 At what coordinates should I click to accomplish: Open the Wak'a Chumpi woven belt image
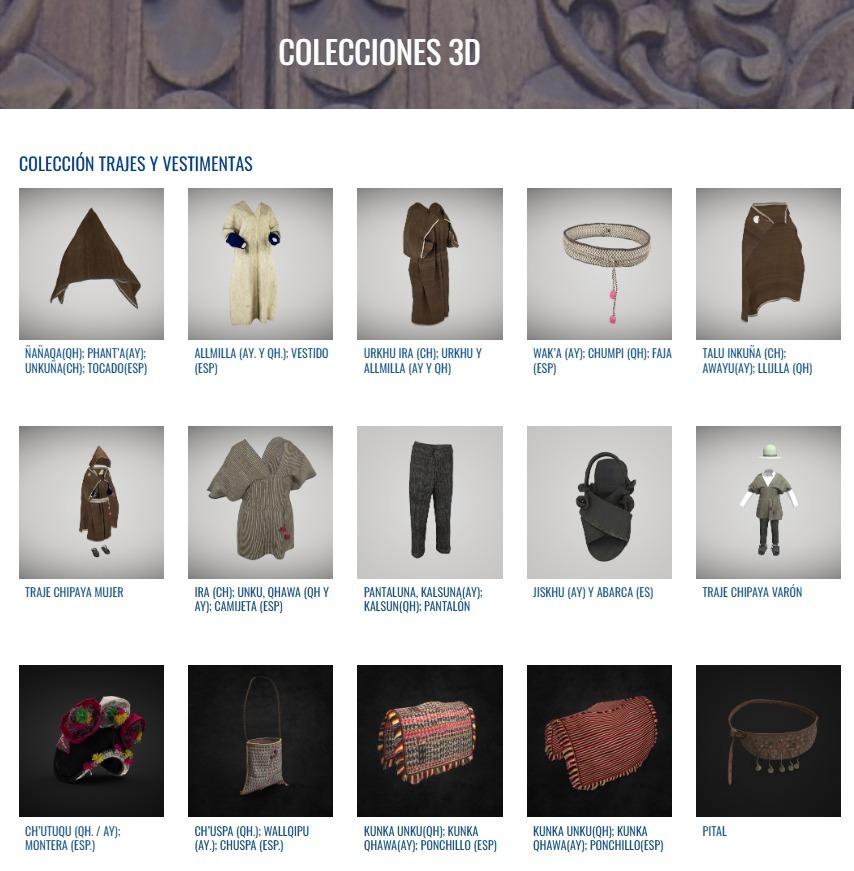point(599,264)
